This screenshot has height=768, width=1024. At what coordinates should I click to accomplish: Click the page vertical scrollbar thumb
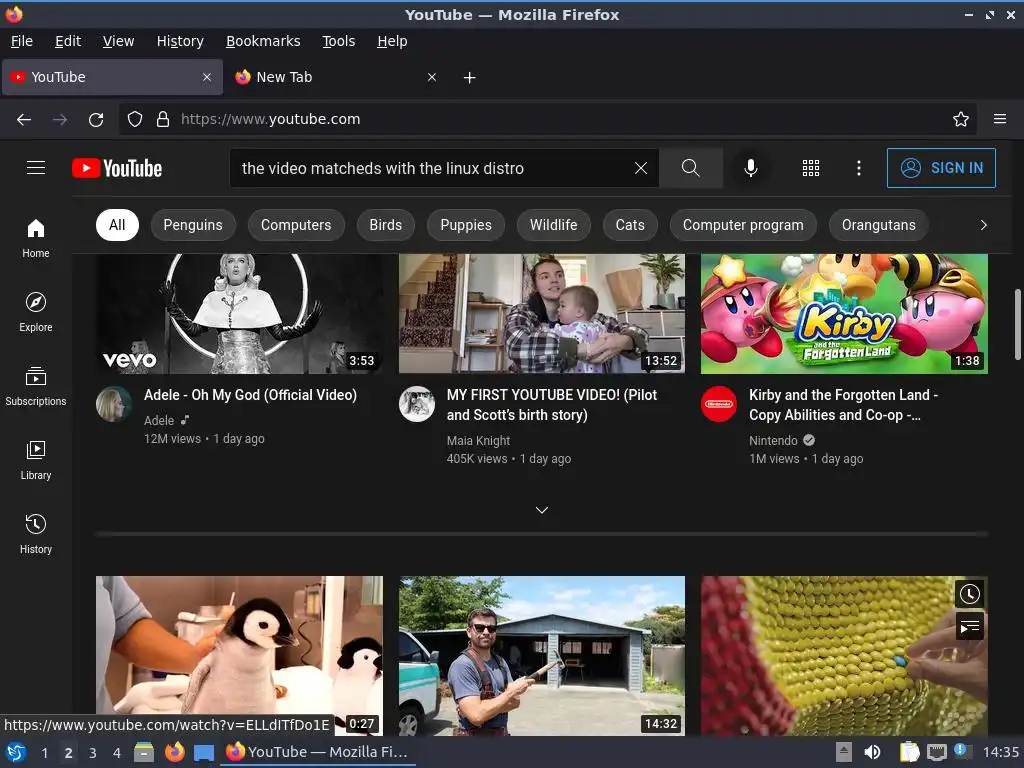point(1017,324)
